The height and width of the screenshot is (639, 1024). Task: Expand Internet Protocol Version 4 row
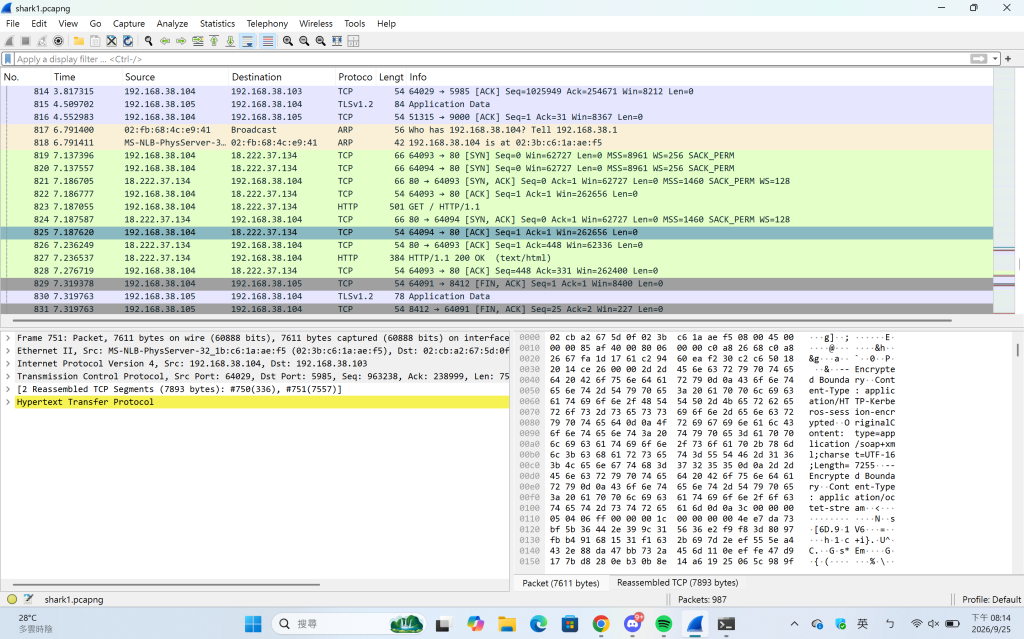tap(8, 364)
